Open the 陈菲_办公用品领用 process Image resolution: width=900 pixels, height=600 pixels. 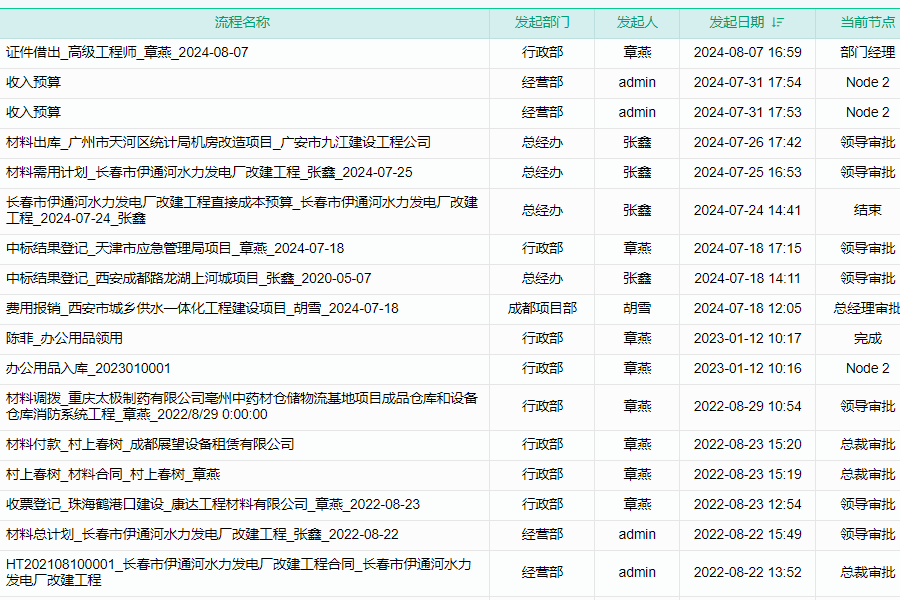point(65,338)
